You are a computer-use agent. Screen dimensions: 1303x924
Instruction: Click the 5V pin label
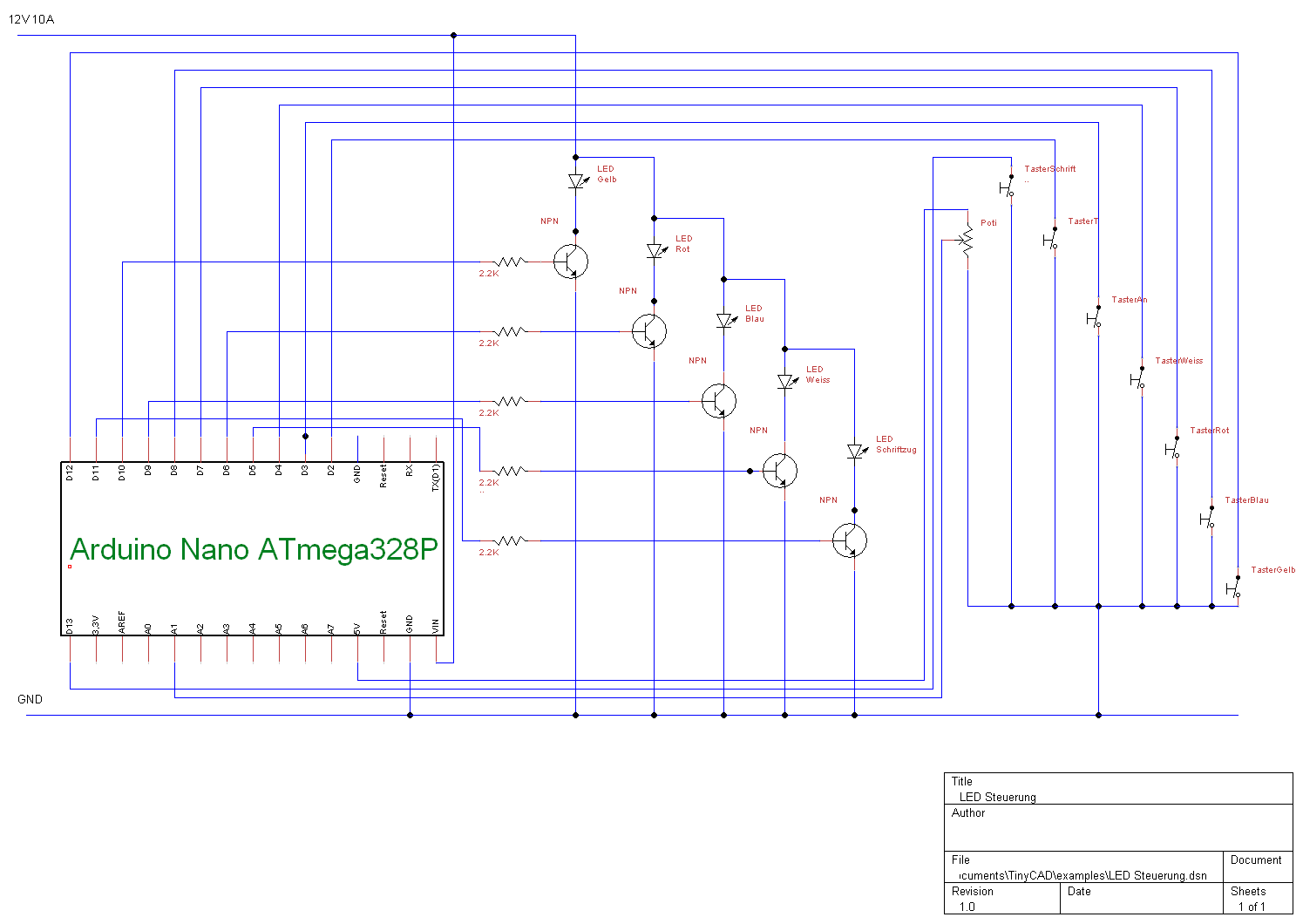pyautogui.click(x=357, y=628)
